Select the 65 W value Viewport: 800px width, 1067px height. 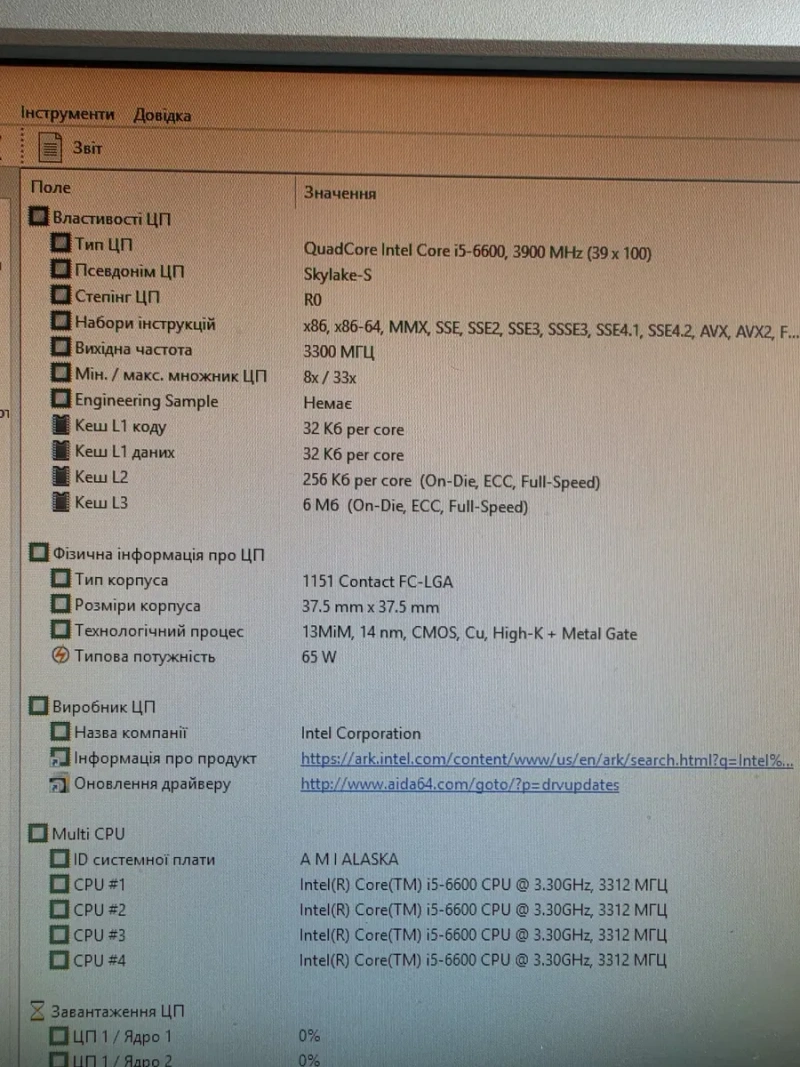point(319,657)
